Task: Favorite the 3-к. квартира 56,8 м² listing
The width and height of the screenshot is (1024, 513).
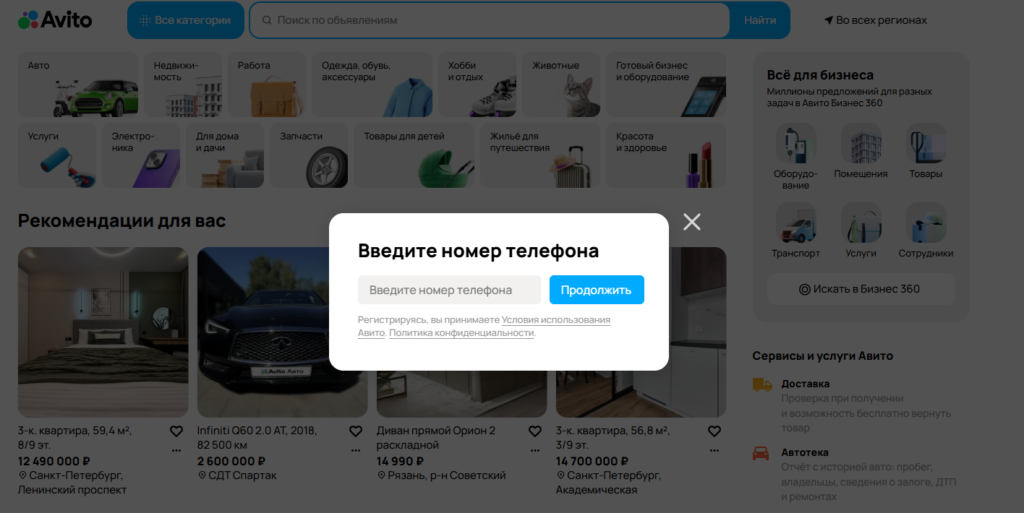Action: [x=714, y=431]
